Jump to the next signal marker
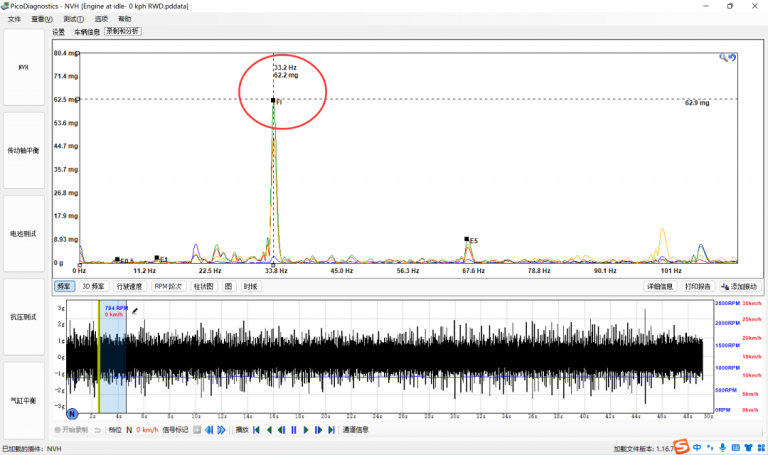Screen dimensions: 768x455 221,430
